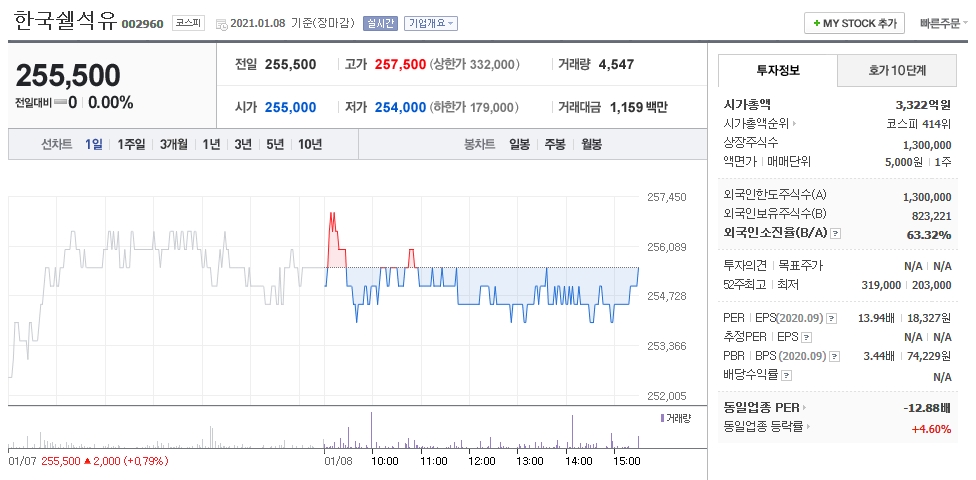
Task: Click the 코스피 market badge
Action: pyautogui.click(x=189, y=24)
